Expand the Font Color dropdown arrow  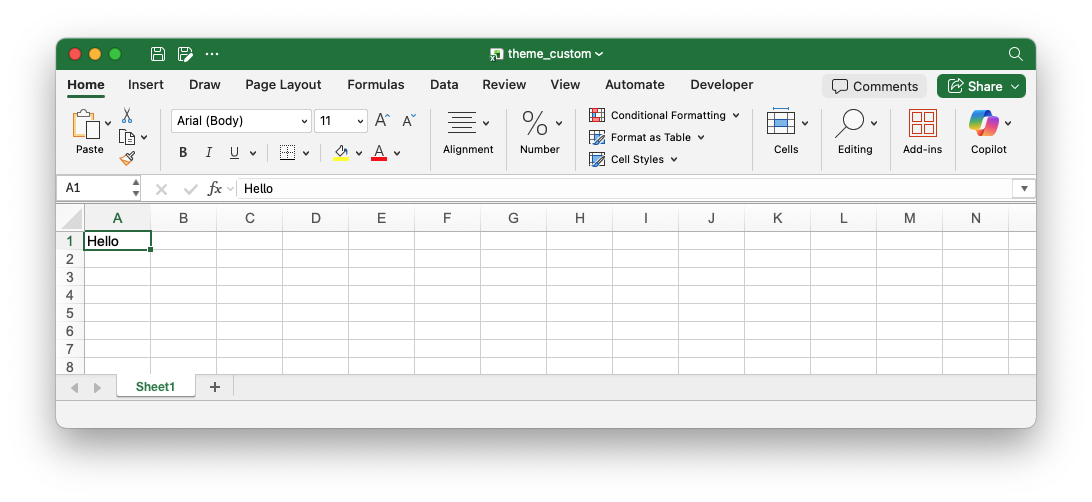coord(397,153)
